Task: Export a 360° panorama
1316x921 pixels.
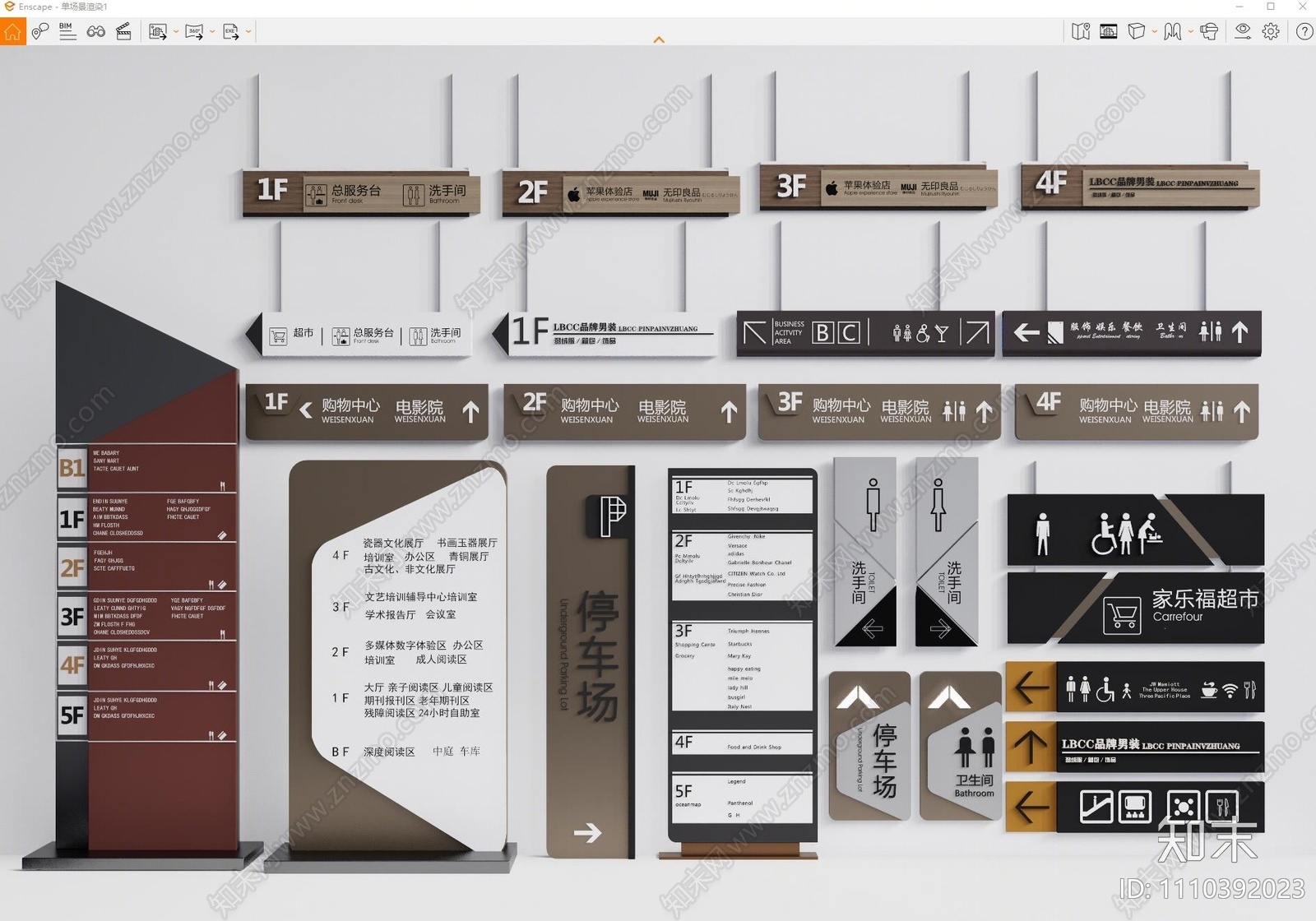Action: tap(194, 31)
